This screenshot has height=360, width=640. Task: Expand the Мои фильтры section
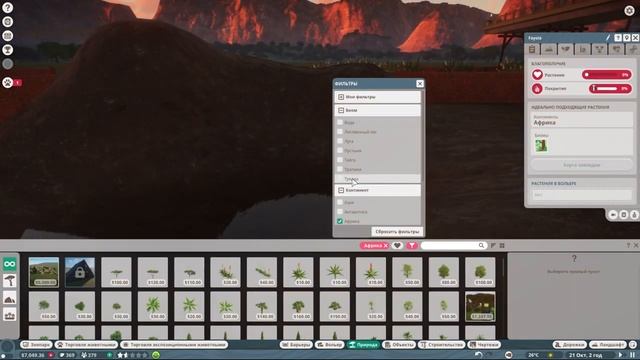(378, 97)
